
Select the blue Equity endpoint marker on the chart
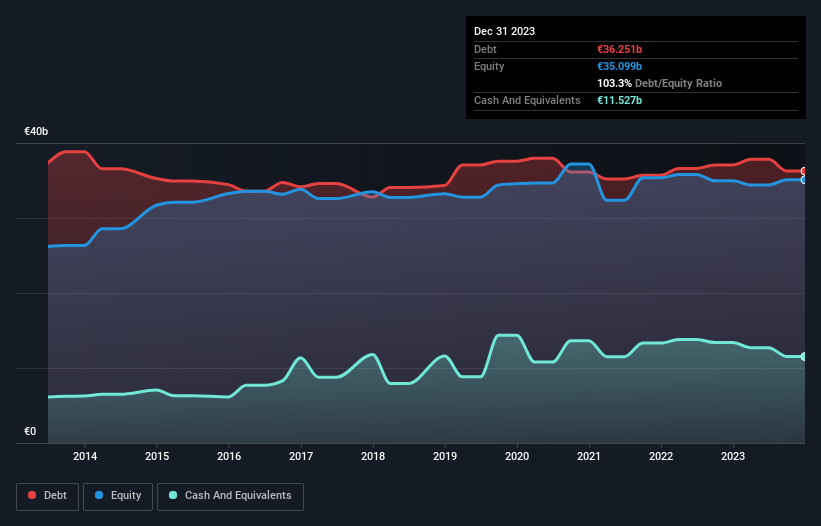[804, 180]
